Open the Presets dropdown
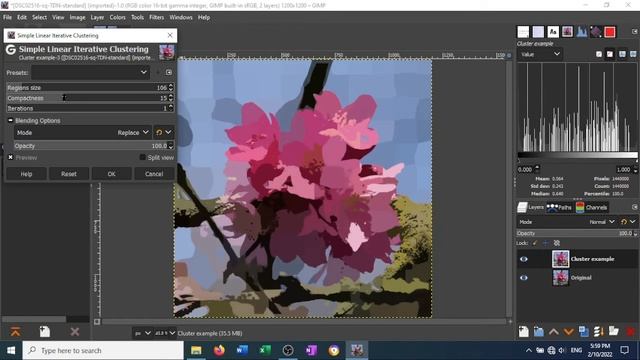640x360 pixels. coord(91,73)
